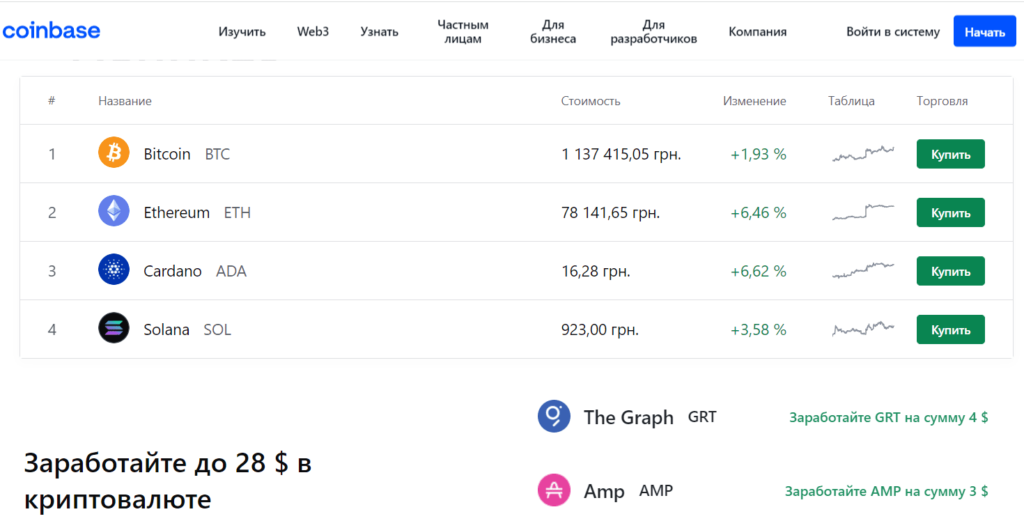Click the AMP ticker beside Amp

click(656, 490)
